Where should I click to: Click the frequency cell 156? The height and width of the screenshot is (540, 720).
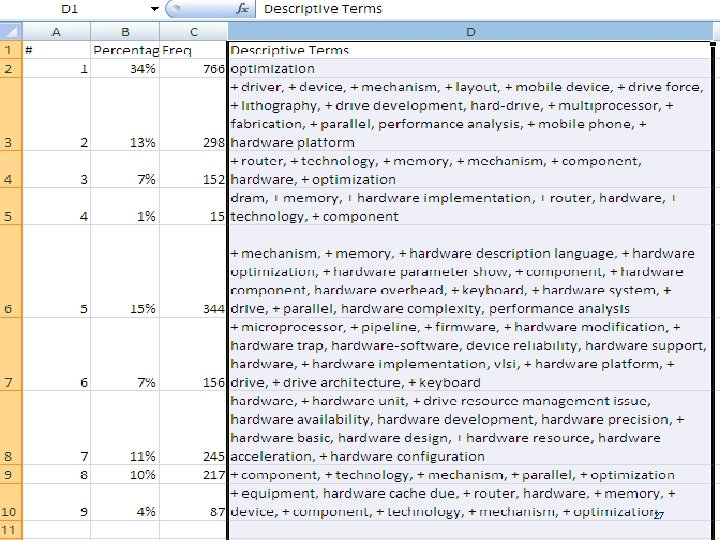click(194, 354)
